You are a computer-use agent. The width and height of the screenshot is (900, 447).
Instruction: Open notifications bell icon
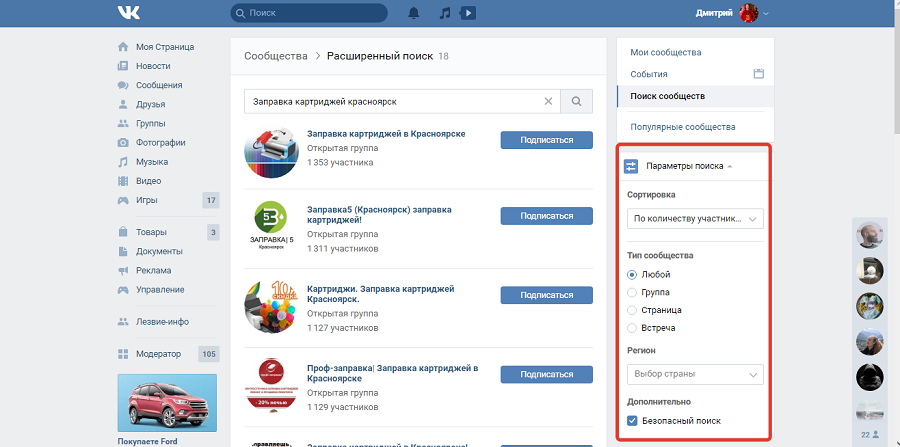coord(414,13)
